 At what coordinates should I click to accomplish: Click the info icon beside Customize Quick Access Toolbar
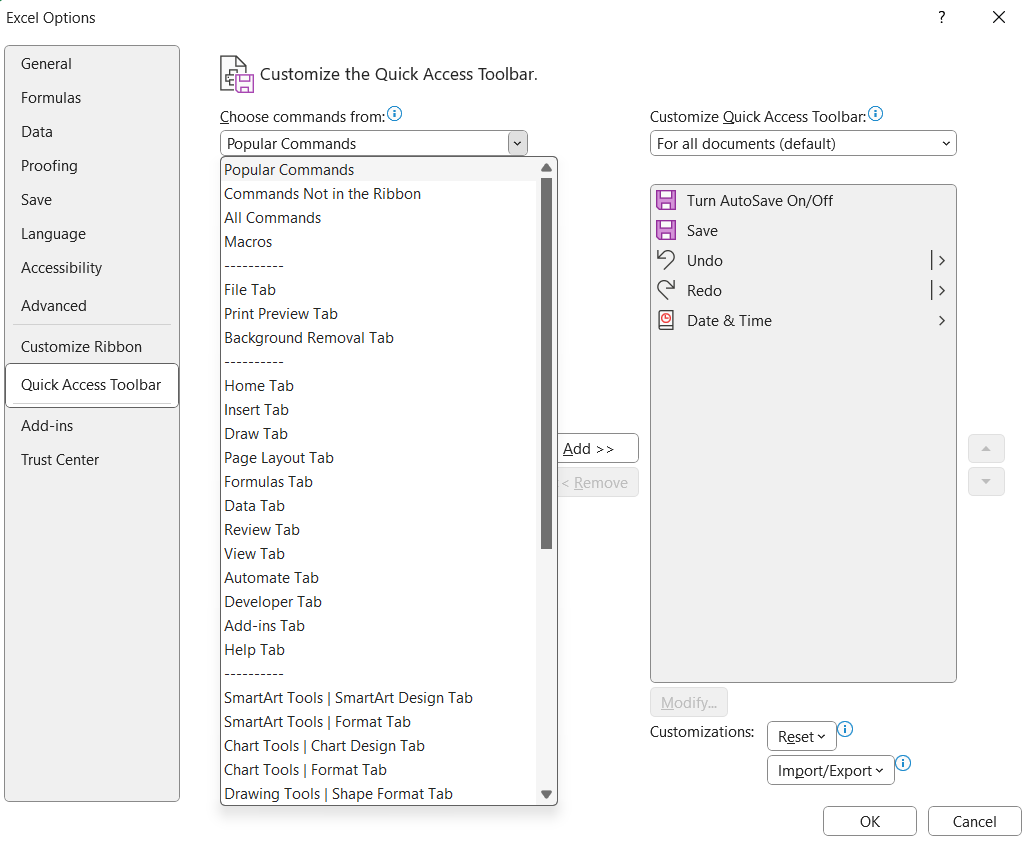875,114
